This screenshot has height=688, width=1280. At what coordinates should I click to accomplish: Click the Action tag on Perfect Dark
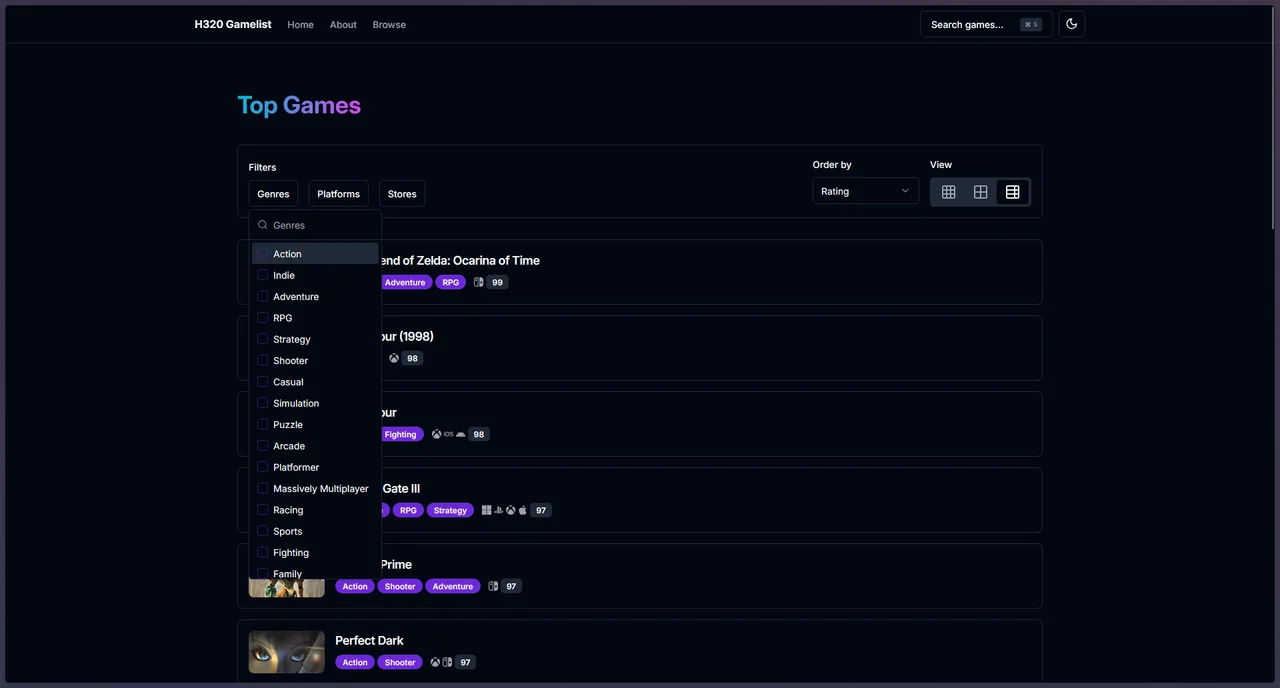coord(355,662)
